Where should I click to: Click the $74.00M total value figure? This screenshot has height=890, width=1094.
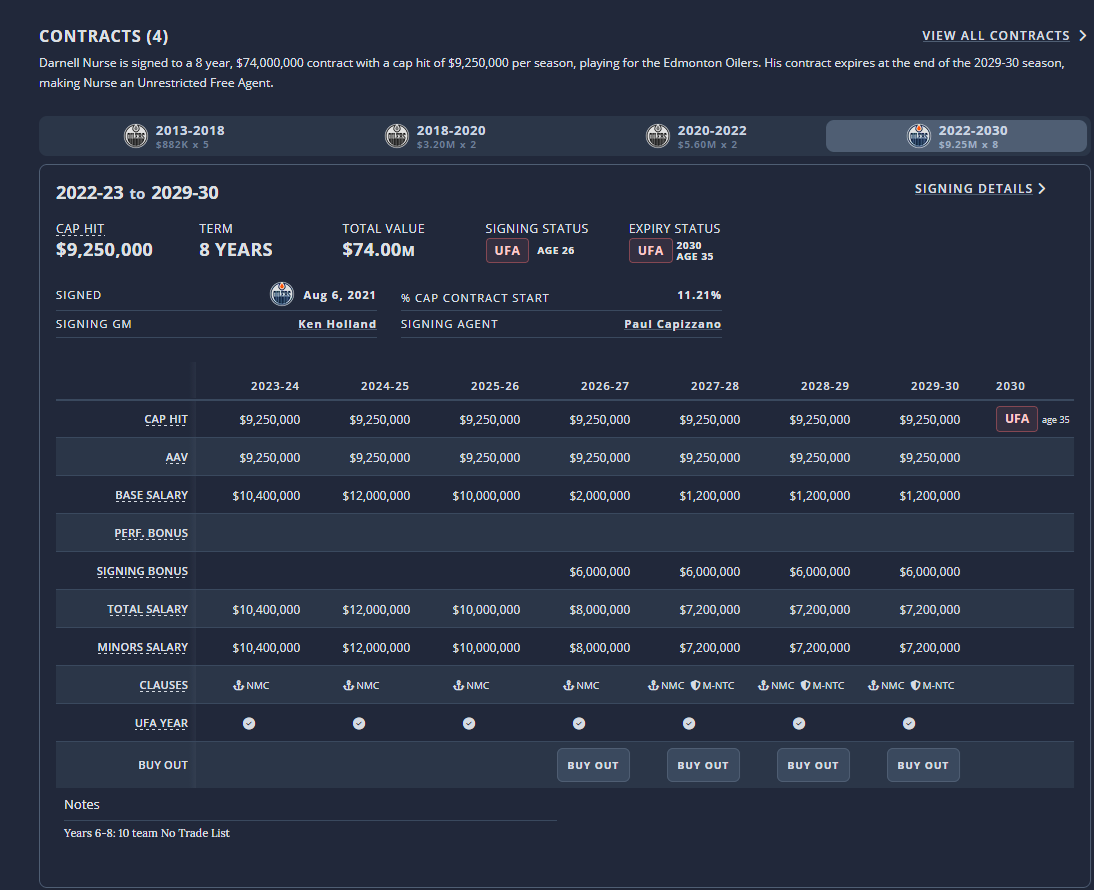coord(378,250)
